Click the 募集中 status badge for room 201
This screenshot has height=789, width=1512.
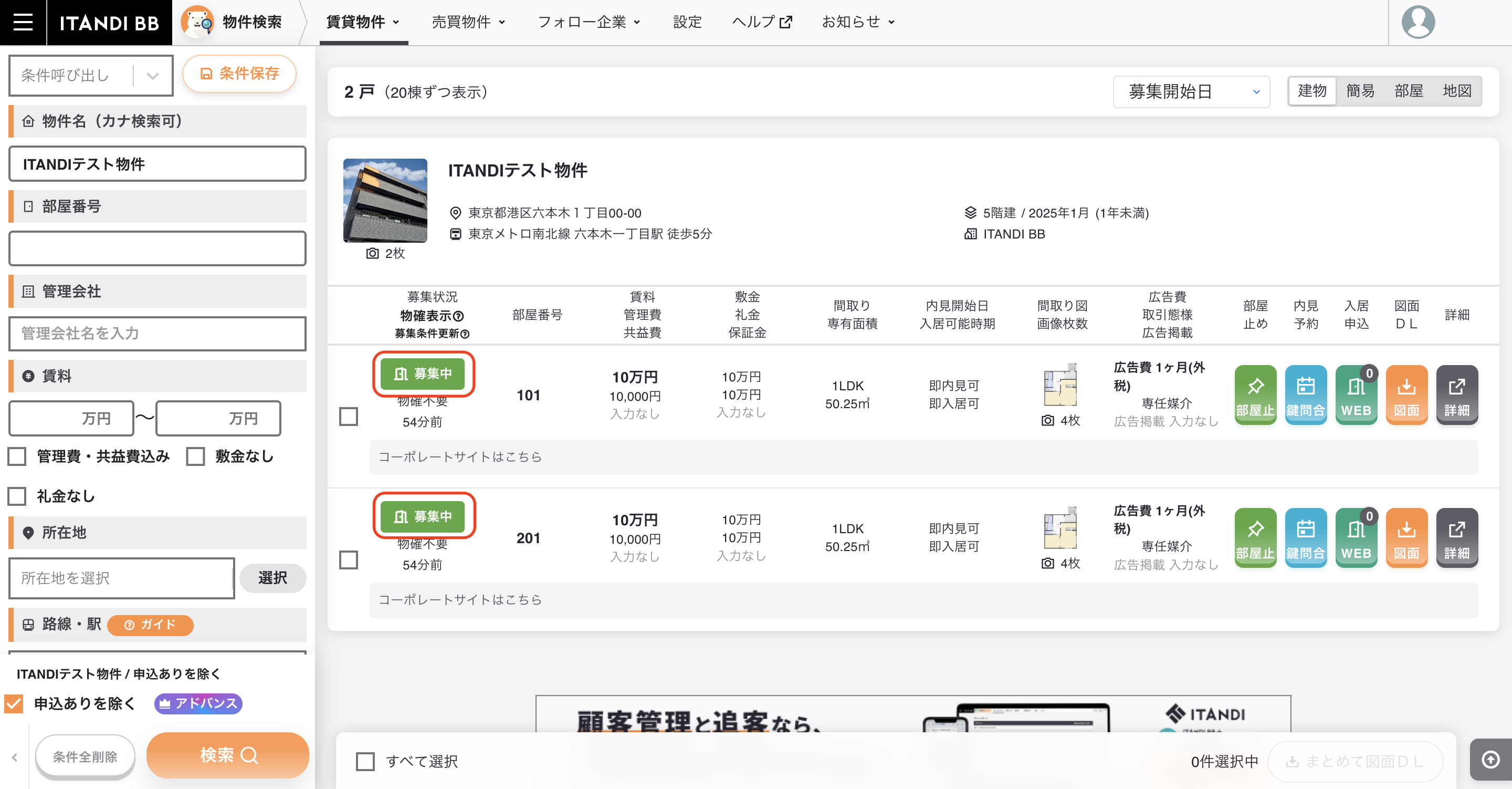coord(423,516)
